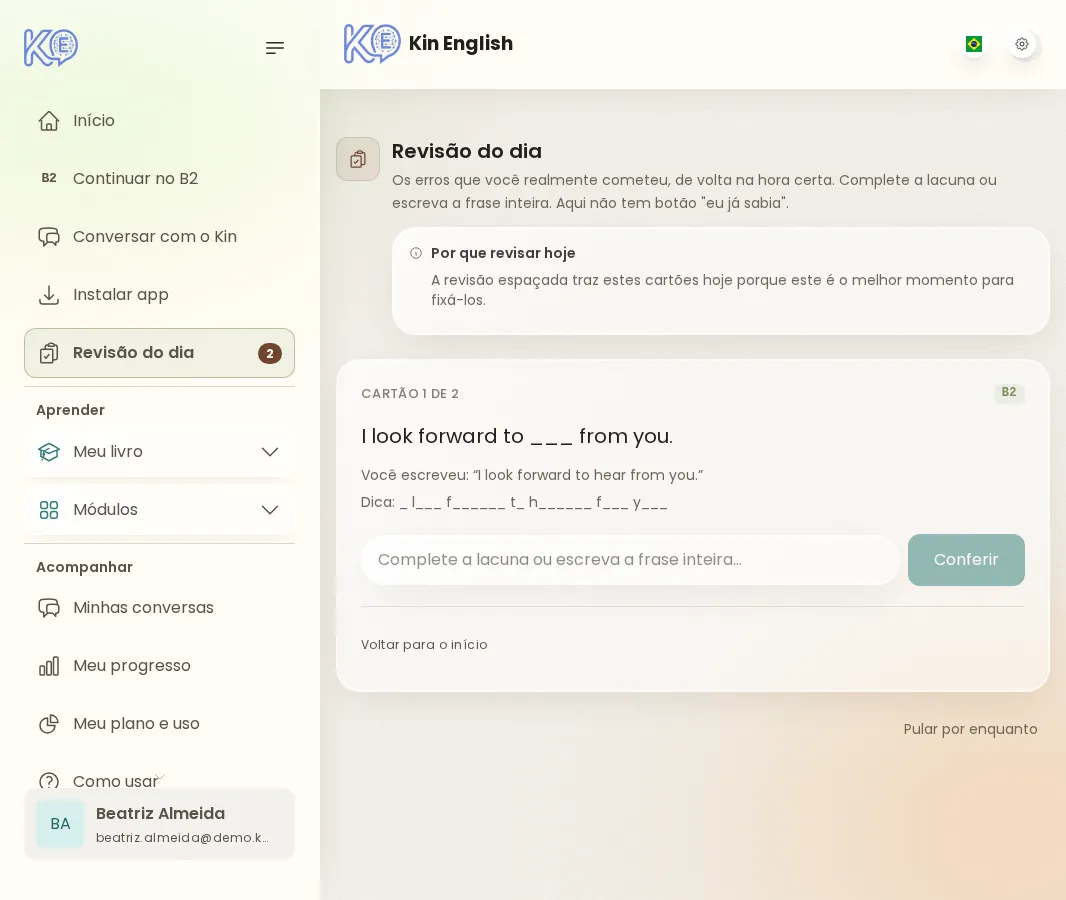
Task: Open Minhas conversas page
Action: coord(160,608)
